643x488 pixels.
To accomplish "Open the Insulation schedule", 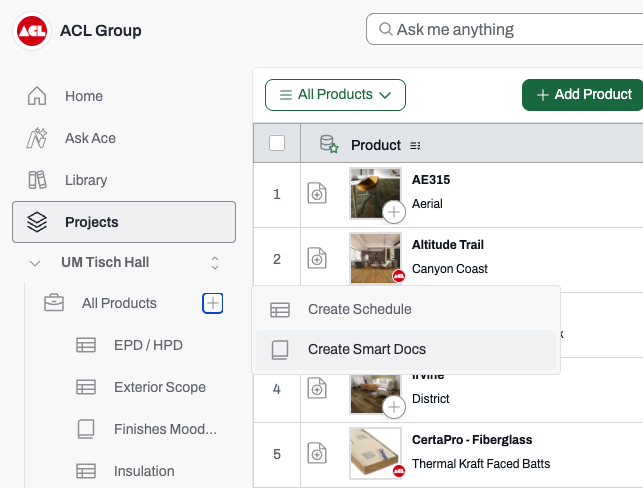I will (x=144, y=471).
